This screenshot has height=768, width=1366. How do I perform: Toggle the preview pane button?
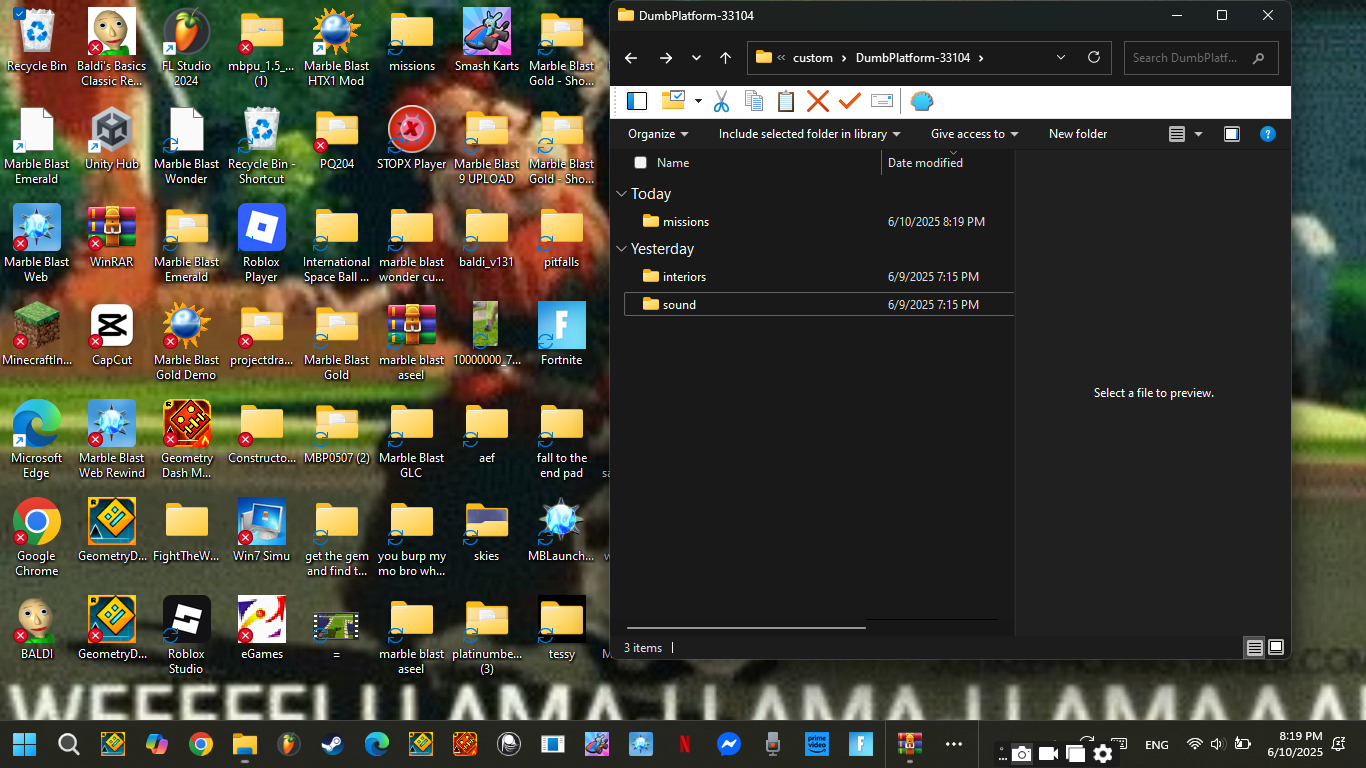pyautogui.click(x=1232, y=134)
